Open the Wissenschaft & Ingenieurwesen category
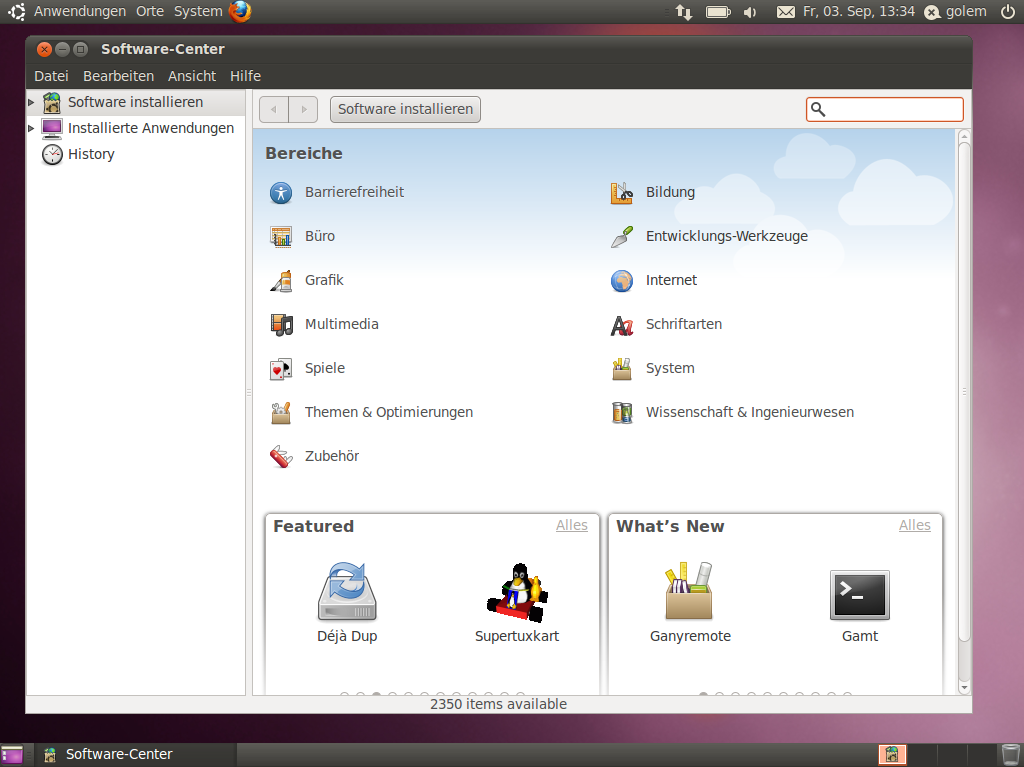The width and height of the screenshot is (1024, 767). click(x=749, y=412)
